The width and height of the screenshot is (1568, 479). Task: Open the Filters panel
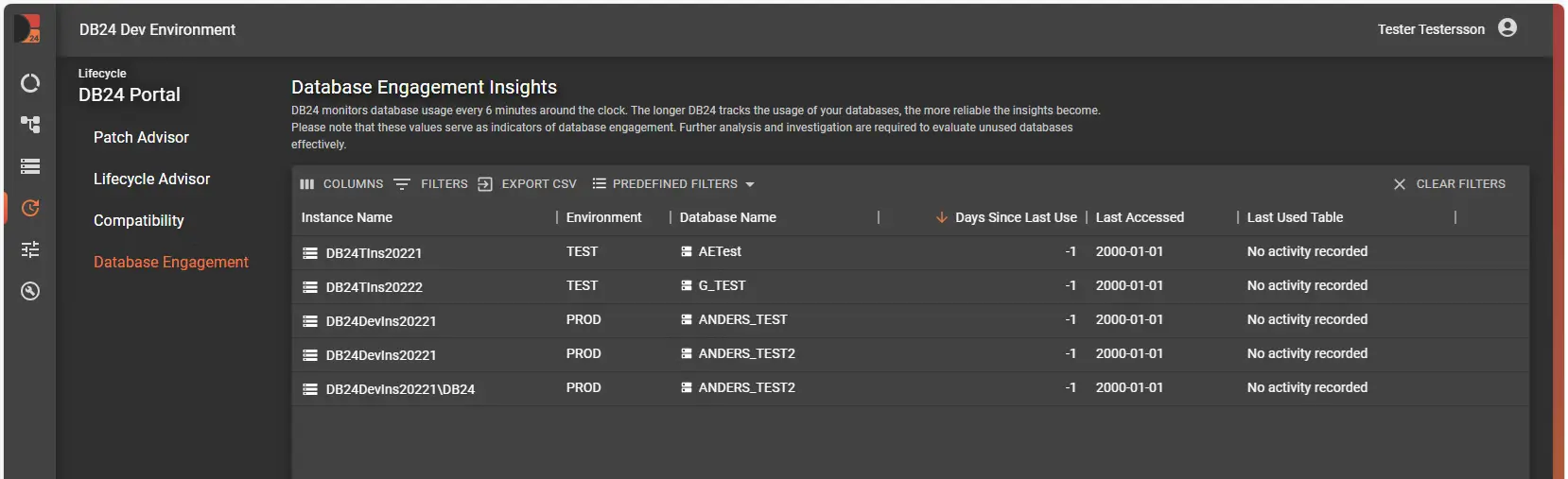(431, 184)
